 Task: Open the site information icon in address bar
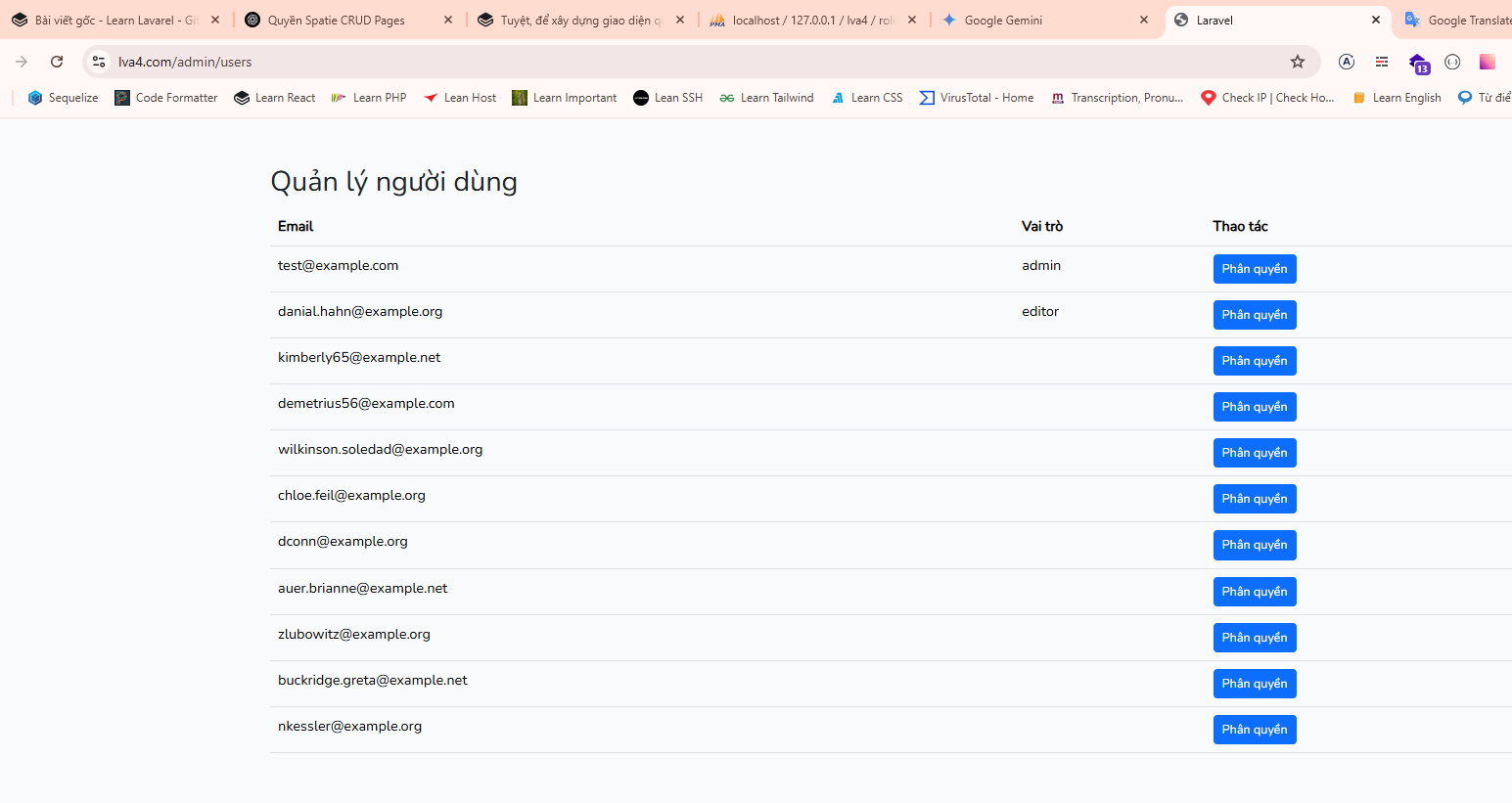click(x=99, y=62)
